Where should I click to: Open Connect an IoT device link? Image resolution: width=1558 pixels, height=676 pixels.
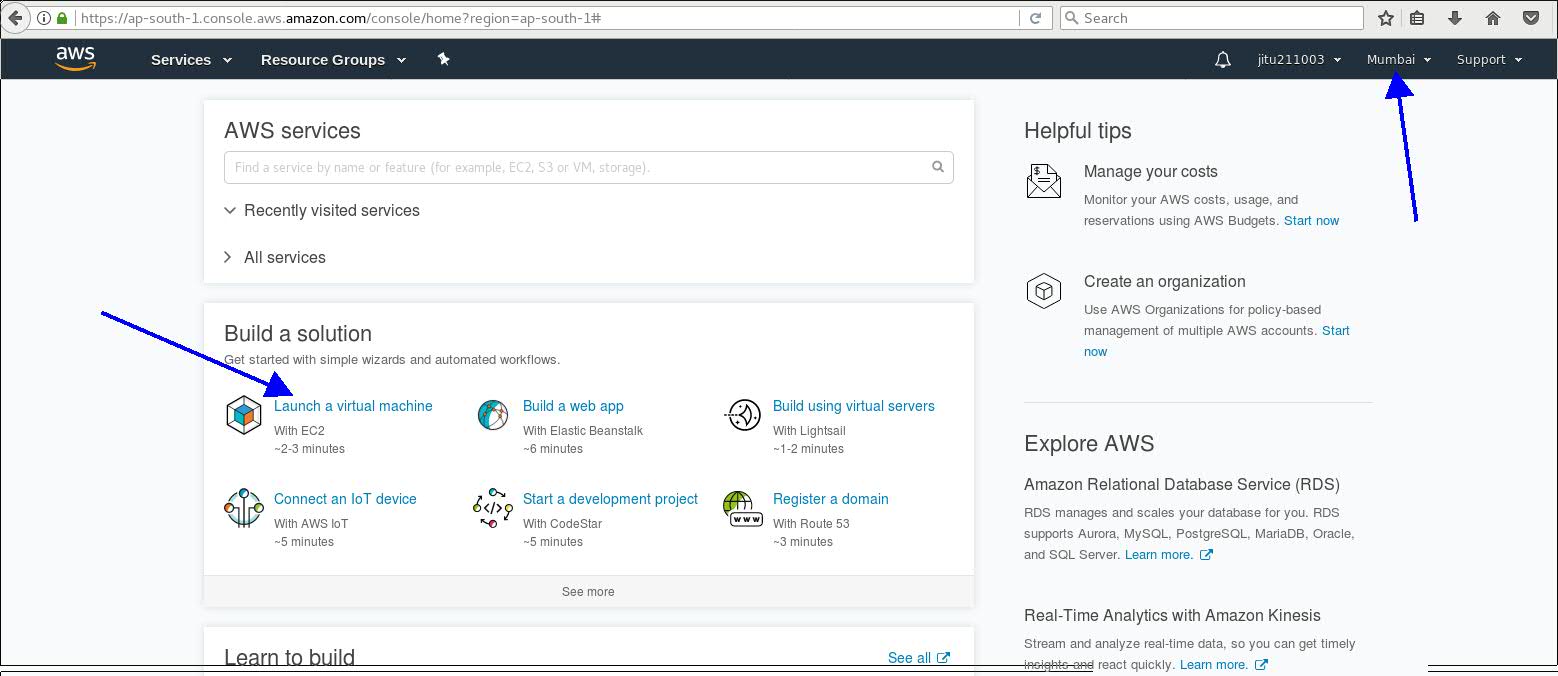point(345,499)
